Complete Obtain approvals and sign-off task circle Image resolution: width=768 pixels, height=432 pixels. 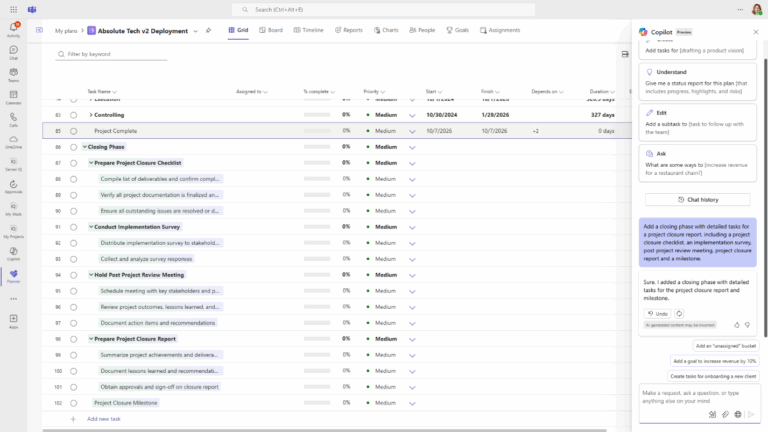point(73,387)
